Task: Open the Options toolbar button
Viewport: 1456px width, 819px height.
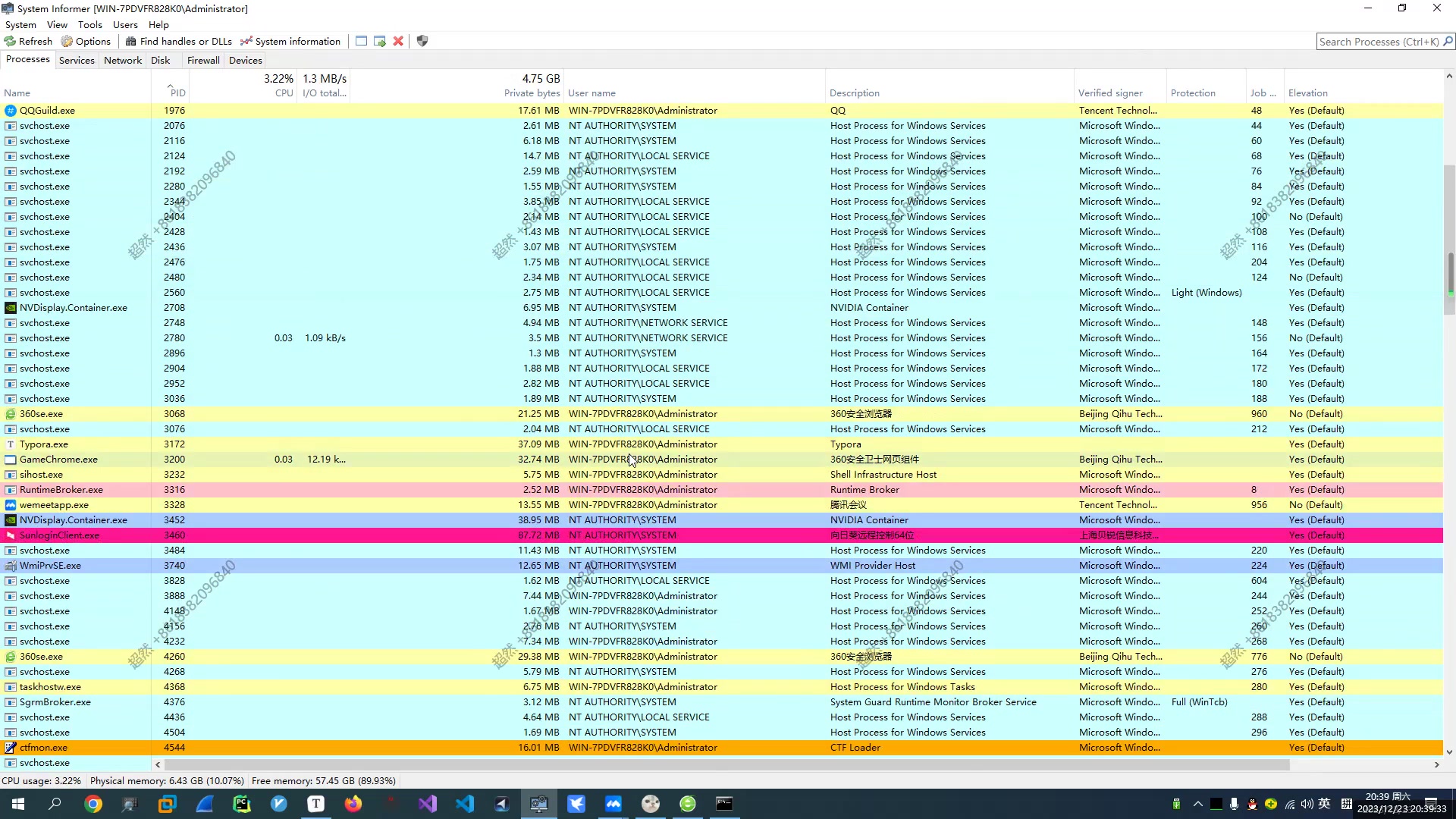Action: click(x=86, y=41)
